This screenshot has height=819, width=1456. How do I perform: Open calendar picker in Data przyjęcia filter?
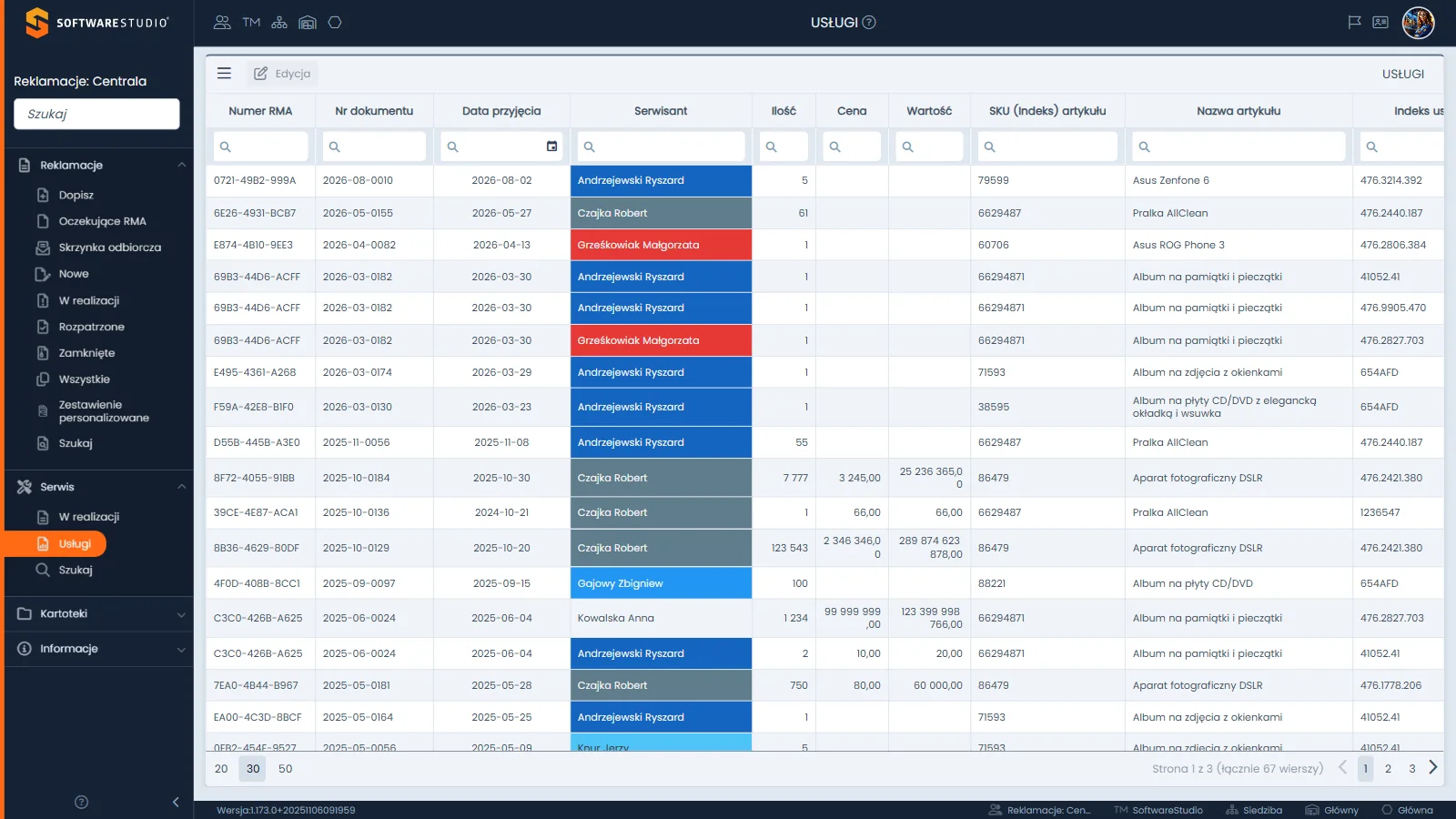tap(551, 147)
